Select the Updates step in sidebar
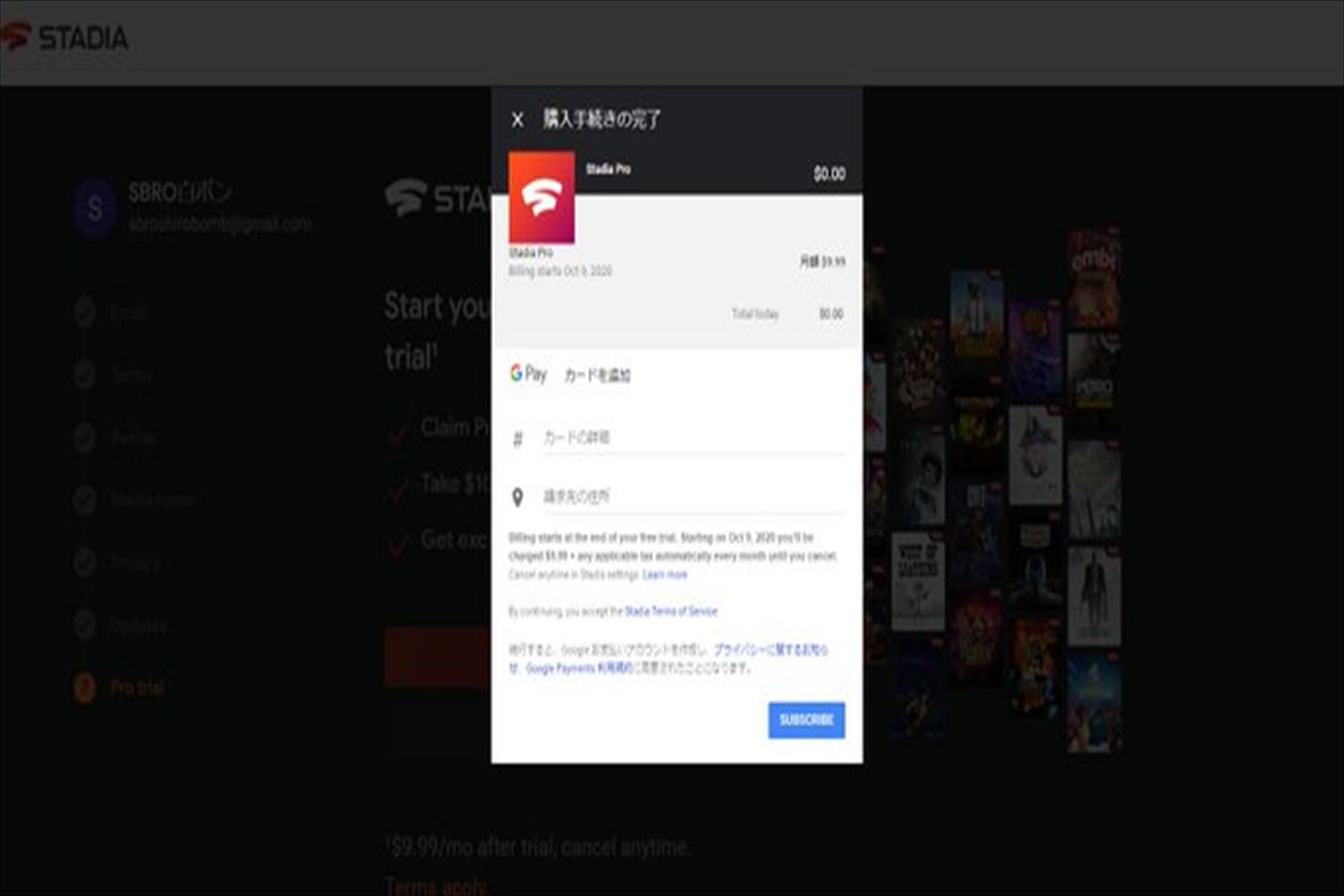Screen dimensions: 1344x896 [x=139, y=625]
